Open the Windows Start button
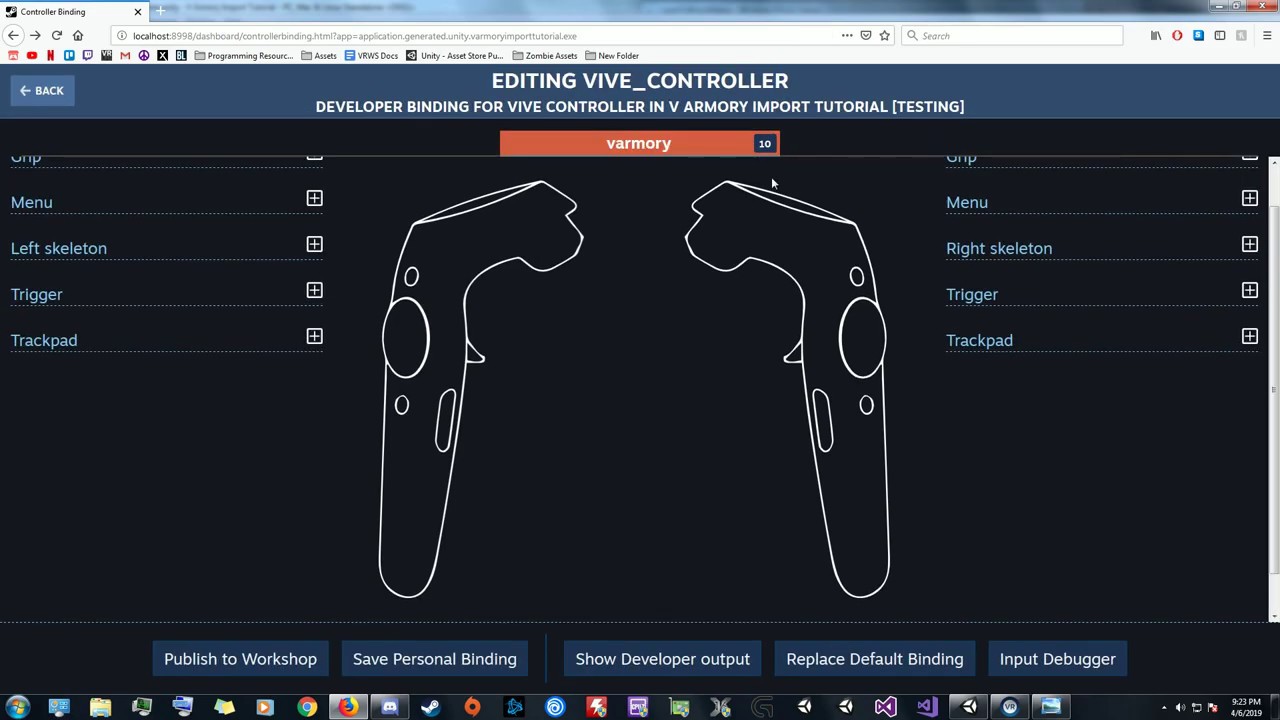The image size is (1280, 720). [17, 707]
